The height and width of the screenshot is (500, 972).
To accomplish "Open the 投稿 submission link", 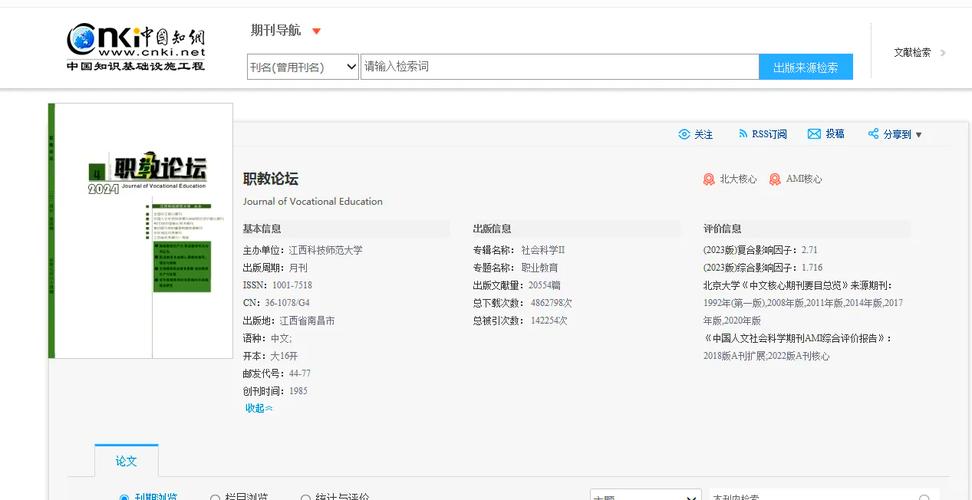I will point(834,134).
